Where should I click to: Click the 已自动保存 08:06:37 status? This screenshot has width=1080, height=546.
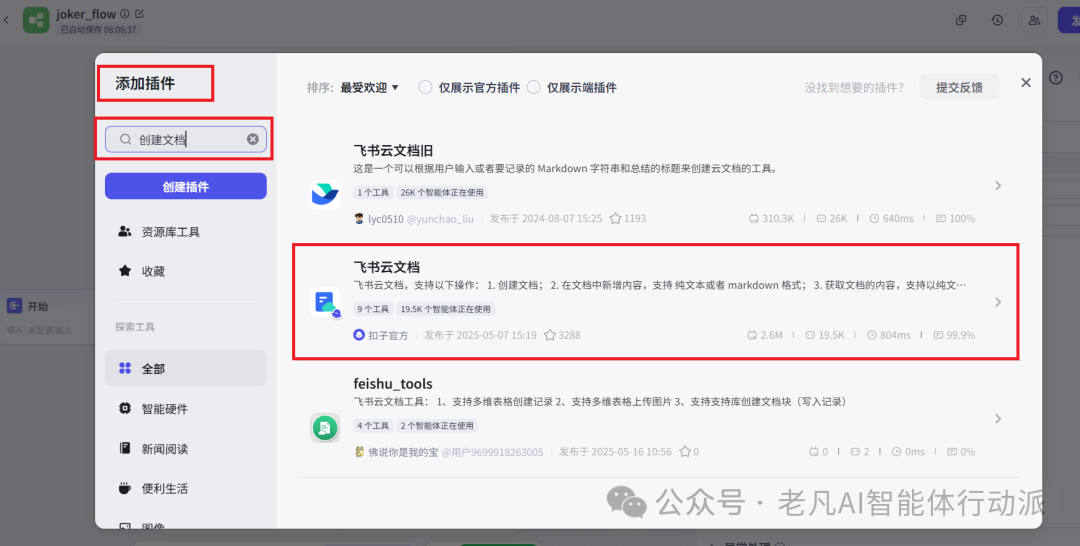pyautogui.click(x=98, y=30)
